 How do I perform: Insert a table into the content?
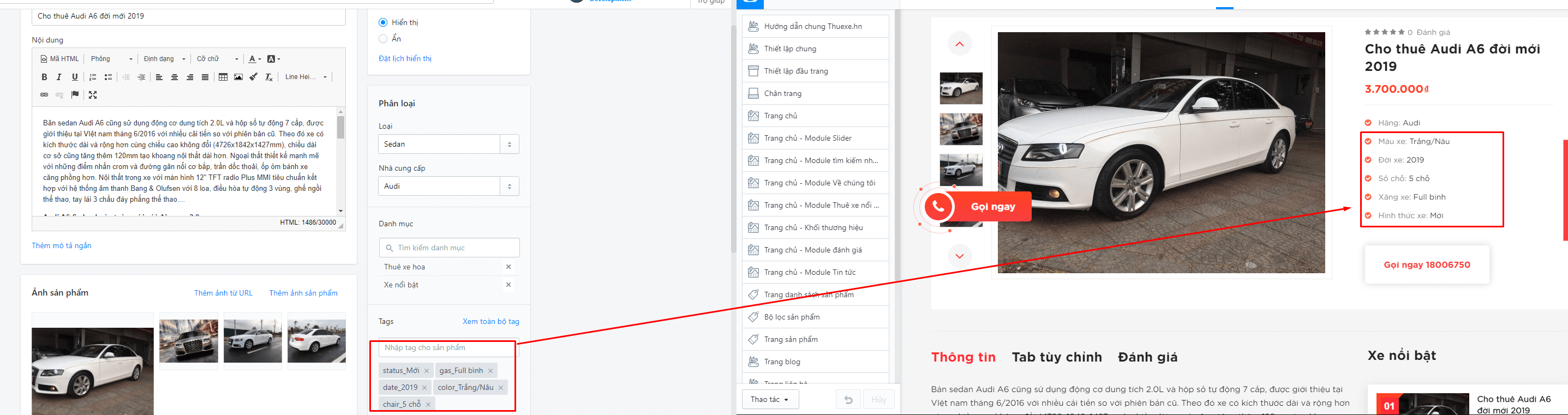click(x=223, y=77)
